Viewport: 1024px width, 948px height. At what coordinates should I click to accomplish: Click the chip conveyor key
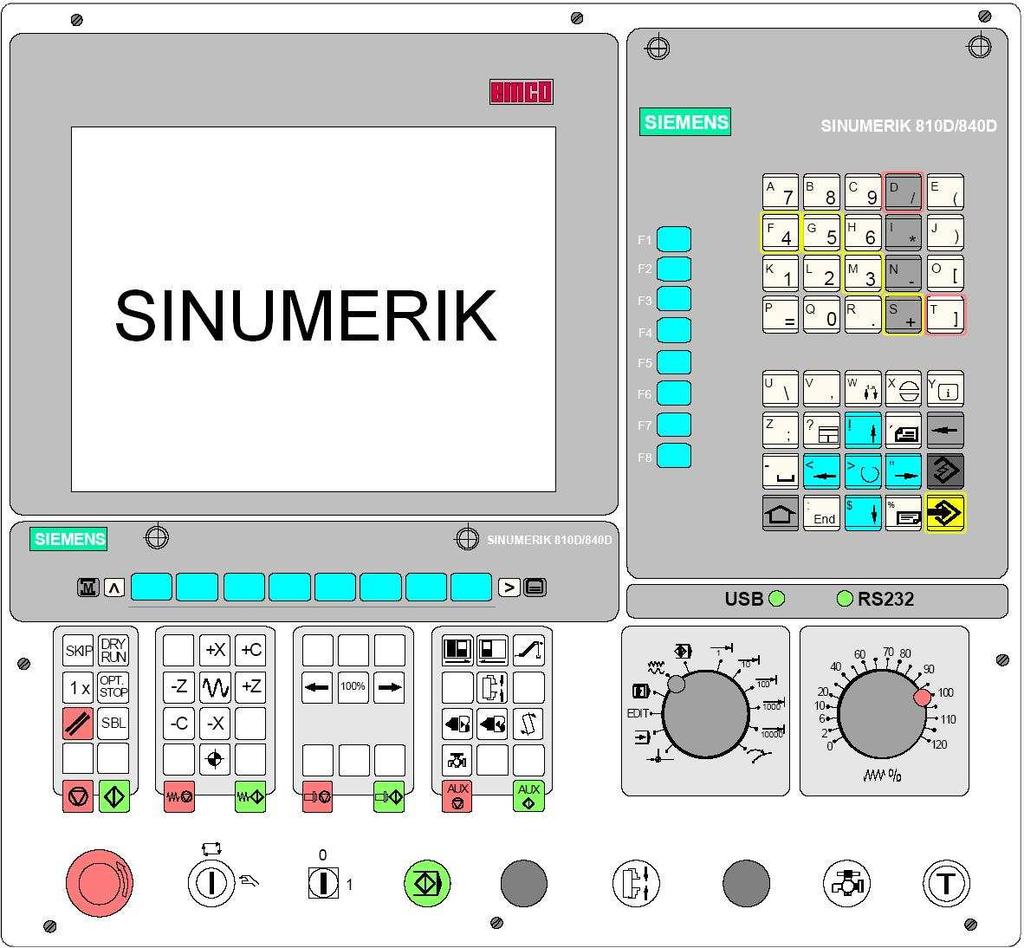pos(528,650)
